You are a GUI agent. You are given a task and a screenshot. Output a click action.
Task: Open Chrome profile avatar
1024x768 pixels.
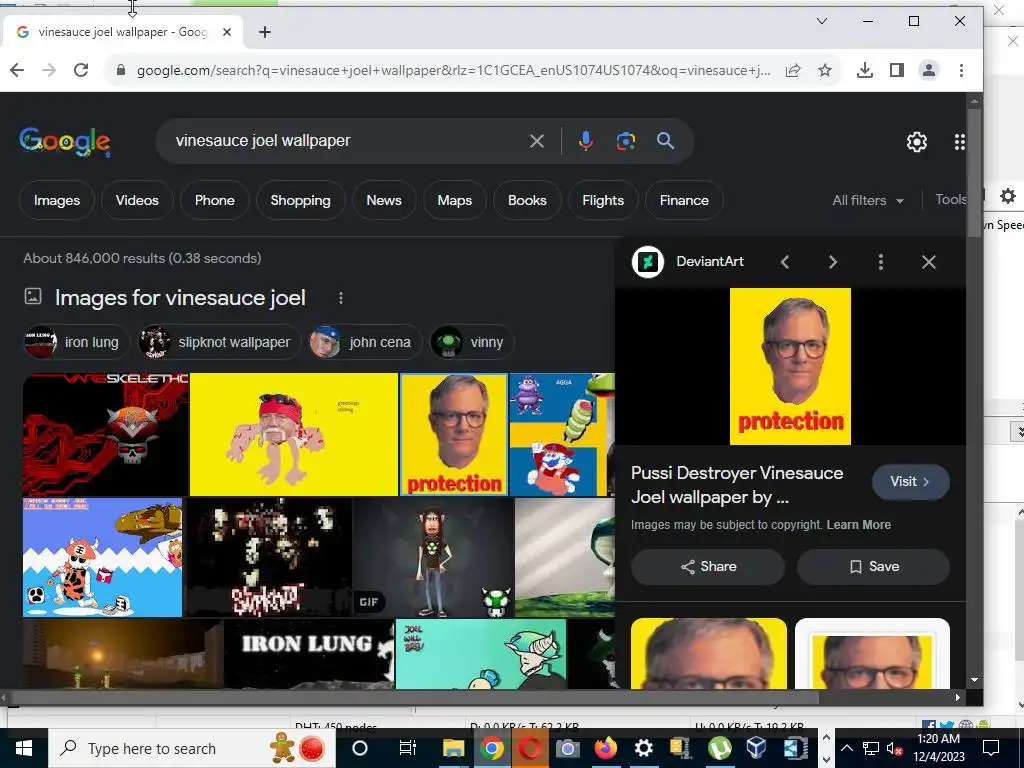929,70
